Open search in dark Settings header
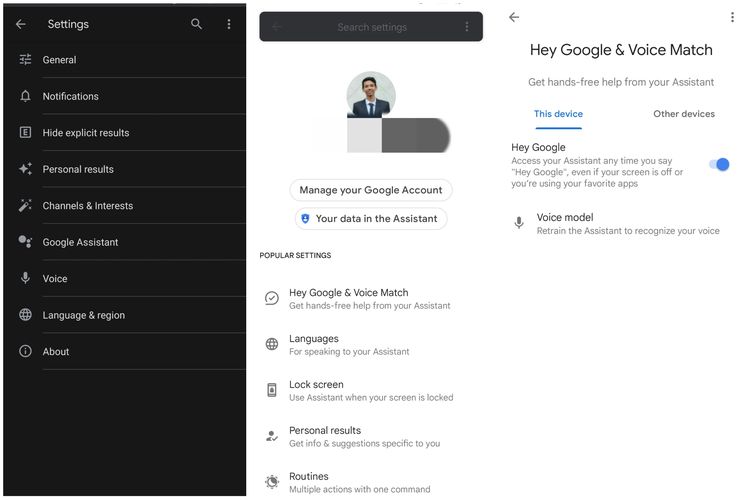This screenshot has height=500, width=750. [x=196, y=23]
